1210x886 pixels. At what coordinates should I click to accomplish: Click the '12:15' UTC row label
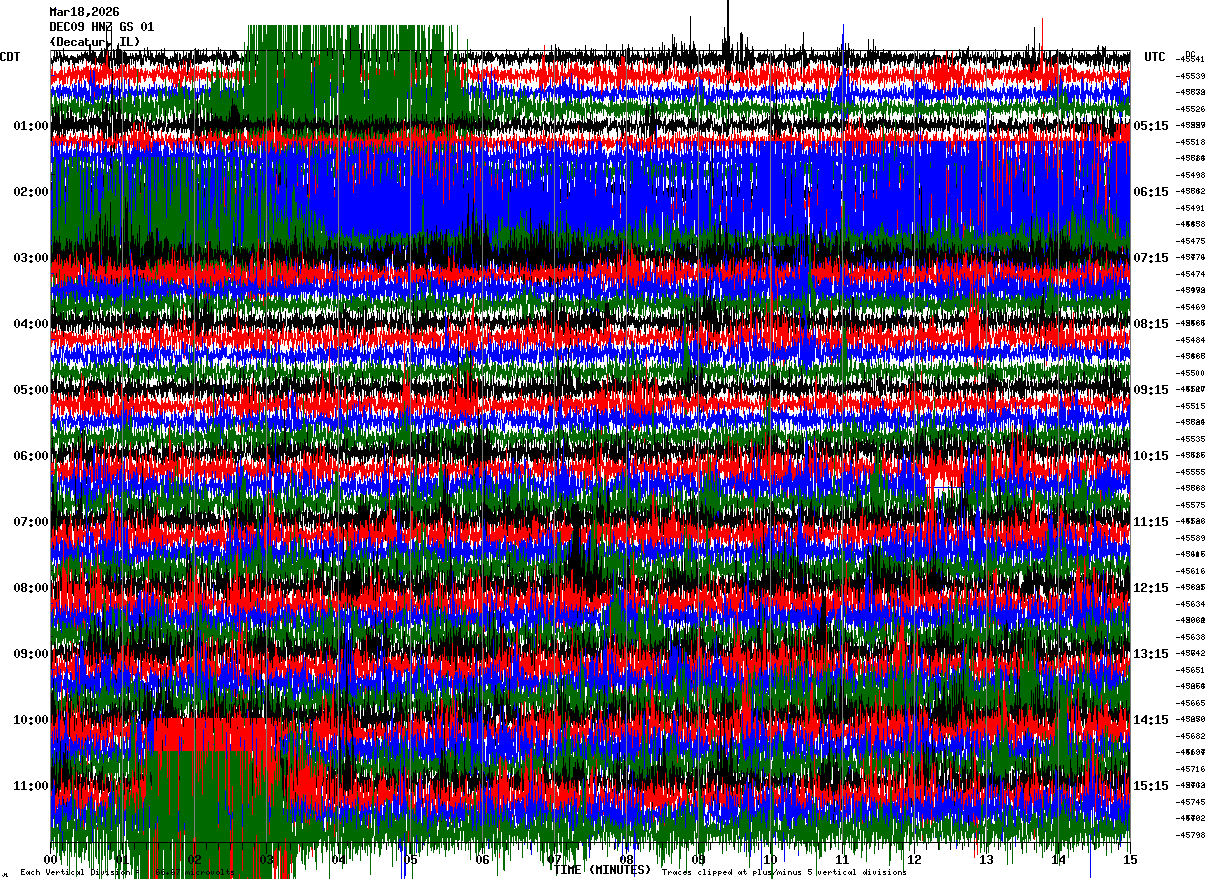(1151, 588)
